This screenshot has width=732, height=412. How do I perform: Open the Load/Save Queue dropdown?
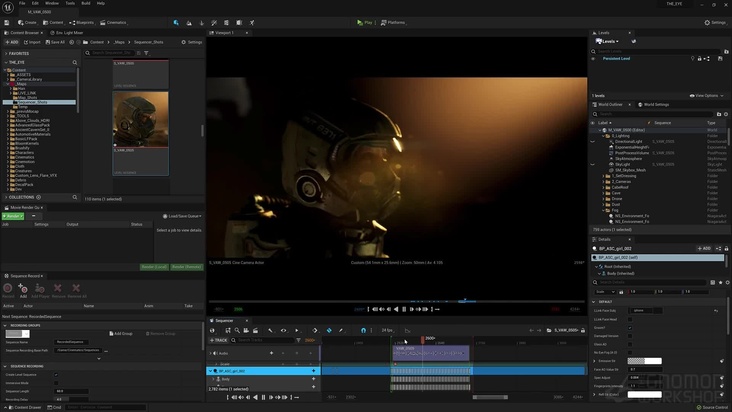click(x=184, y=216)
